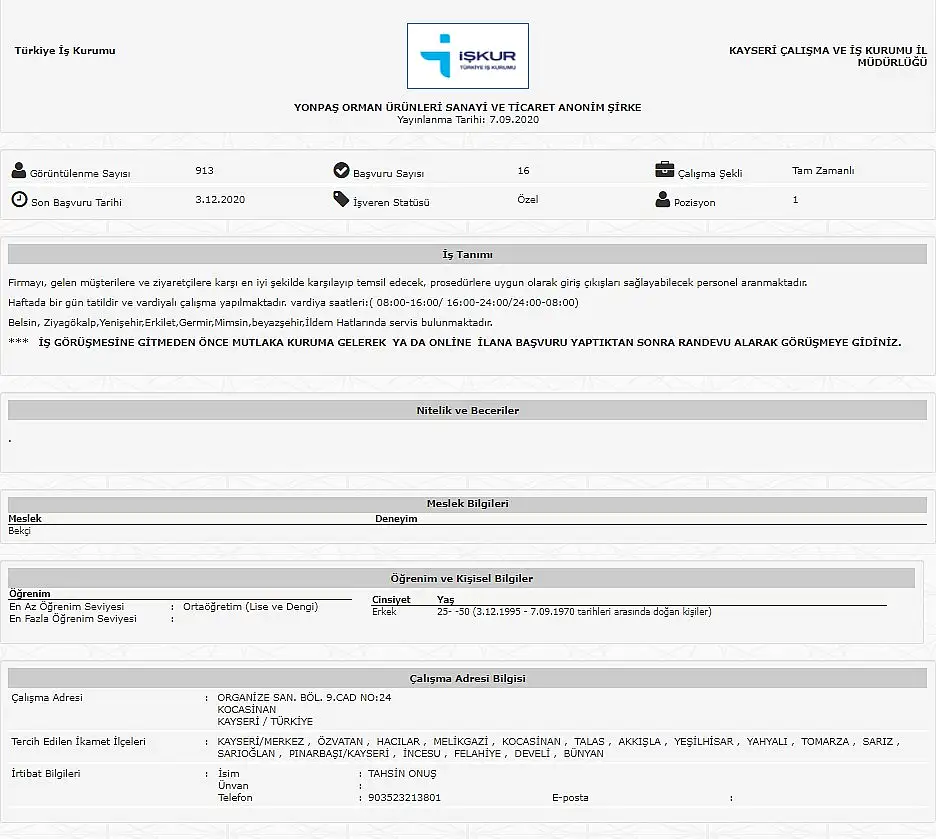Click the bold İŞ GÖRÜŞMESİNE GİTMEDEN ÖNCE notice
The width and height of the screenshot is (936, 839).
tap(469, 343)
